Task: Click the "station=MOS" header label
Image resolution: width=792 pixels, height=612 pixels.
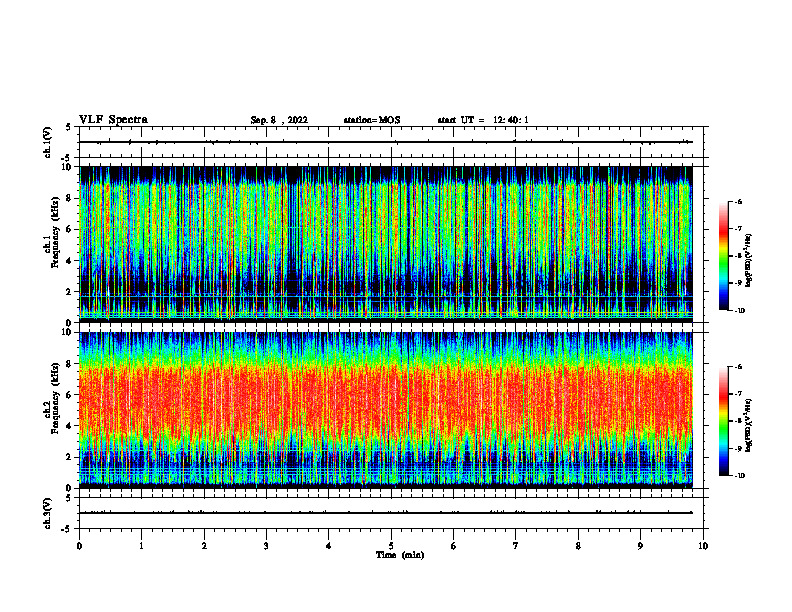Action: tap(372, 120)
